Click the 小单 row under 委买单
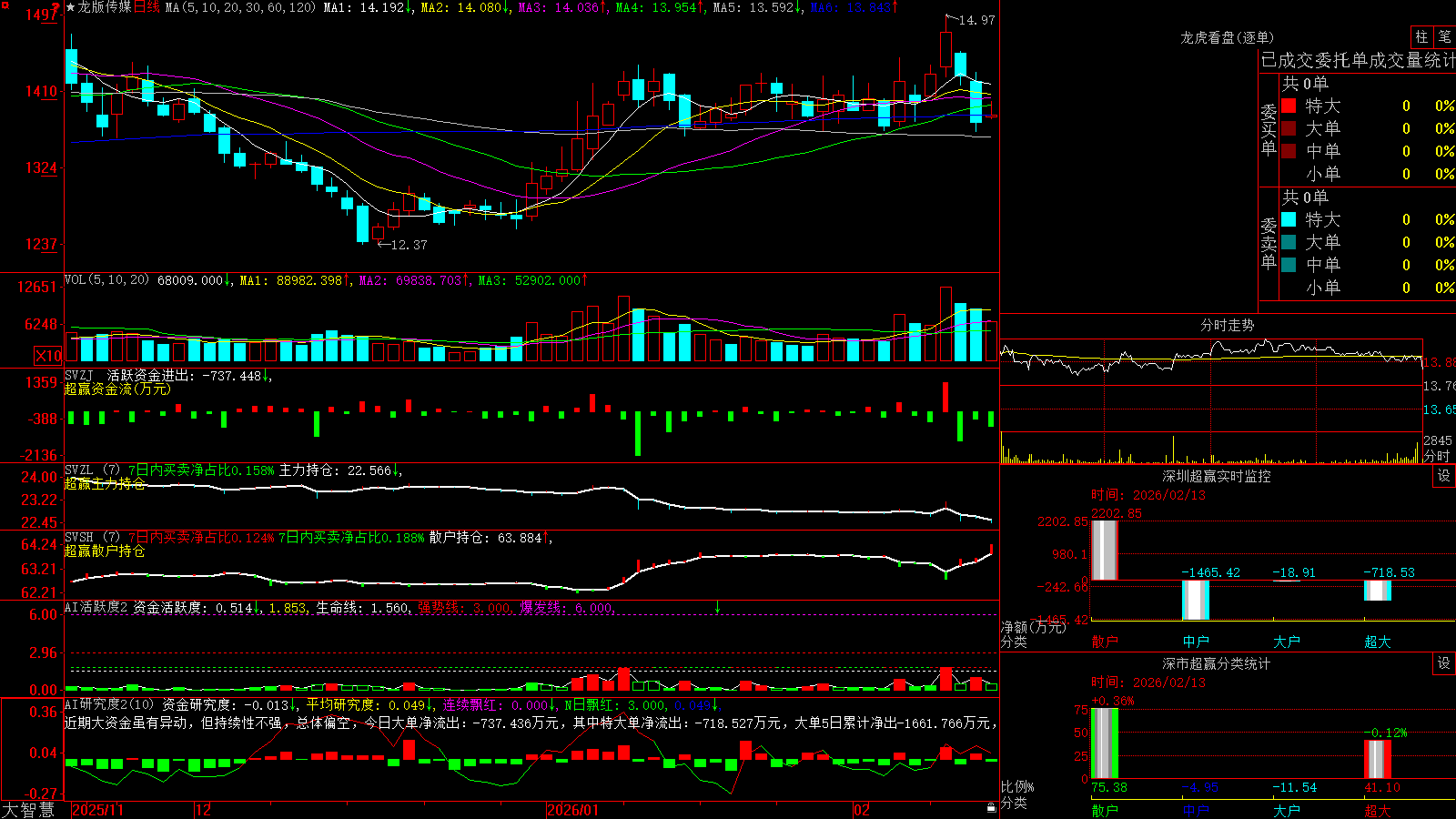The image size is (1456, 819). 1369,174
